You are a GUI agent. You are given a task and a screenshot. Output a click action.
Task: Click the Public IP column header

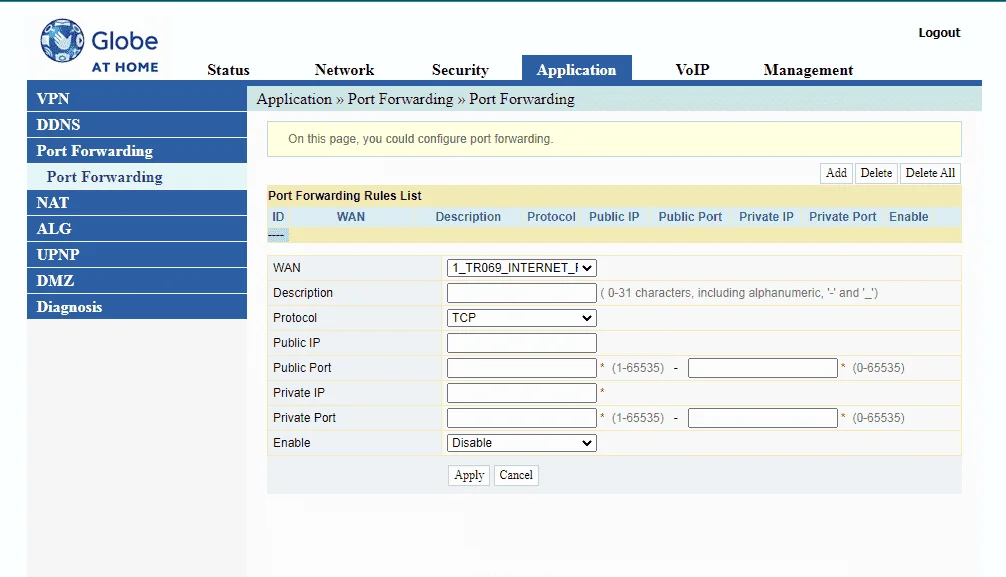click(614, 217)
